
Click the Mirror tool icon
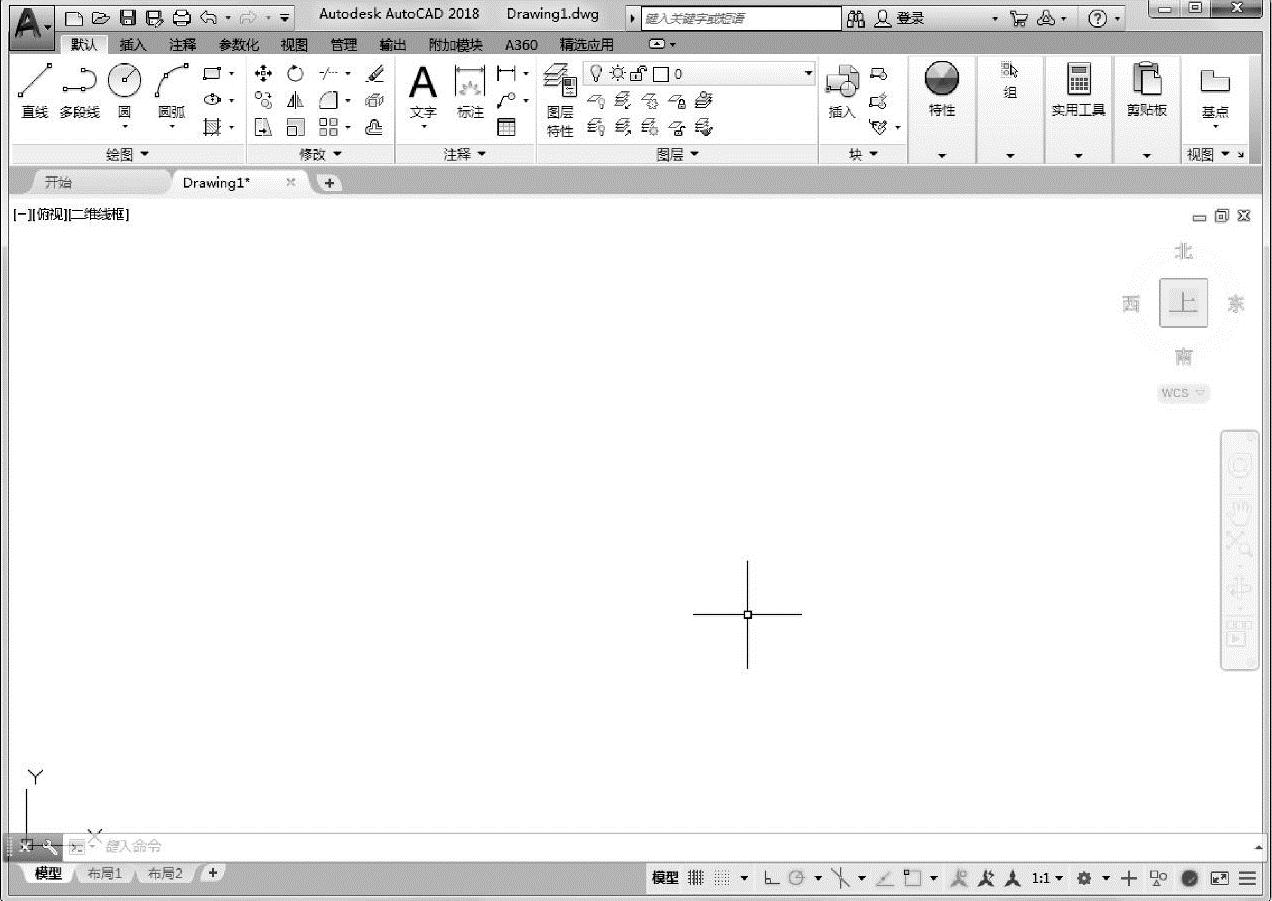pyautogui.click(x=295, y=100)
